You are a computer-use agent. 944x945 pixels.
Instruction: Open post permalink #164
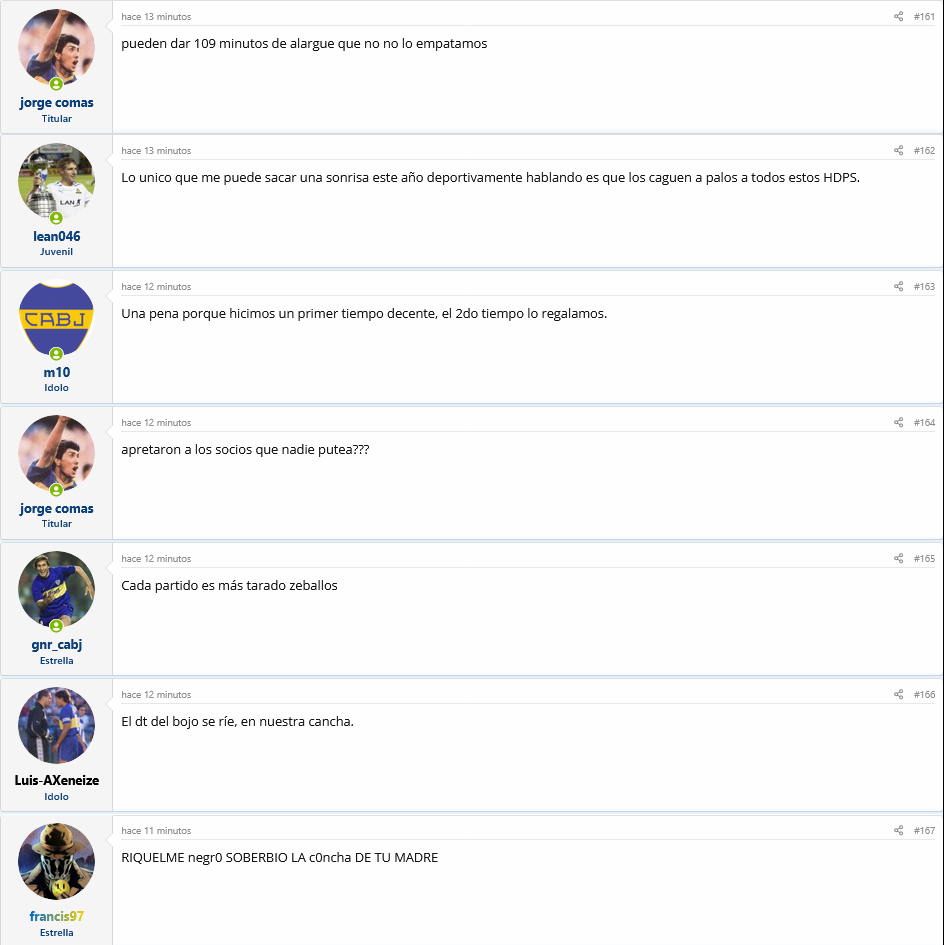tap(924, 422)
